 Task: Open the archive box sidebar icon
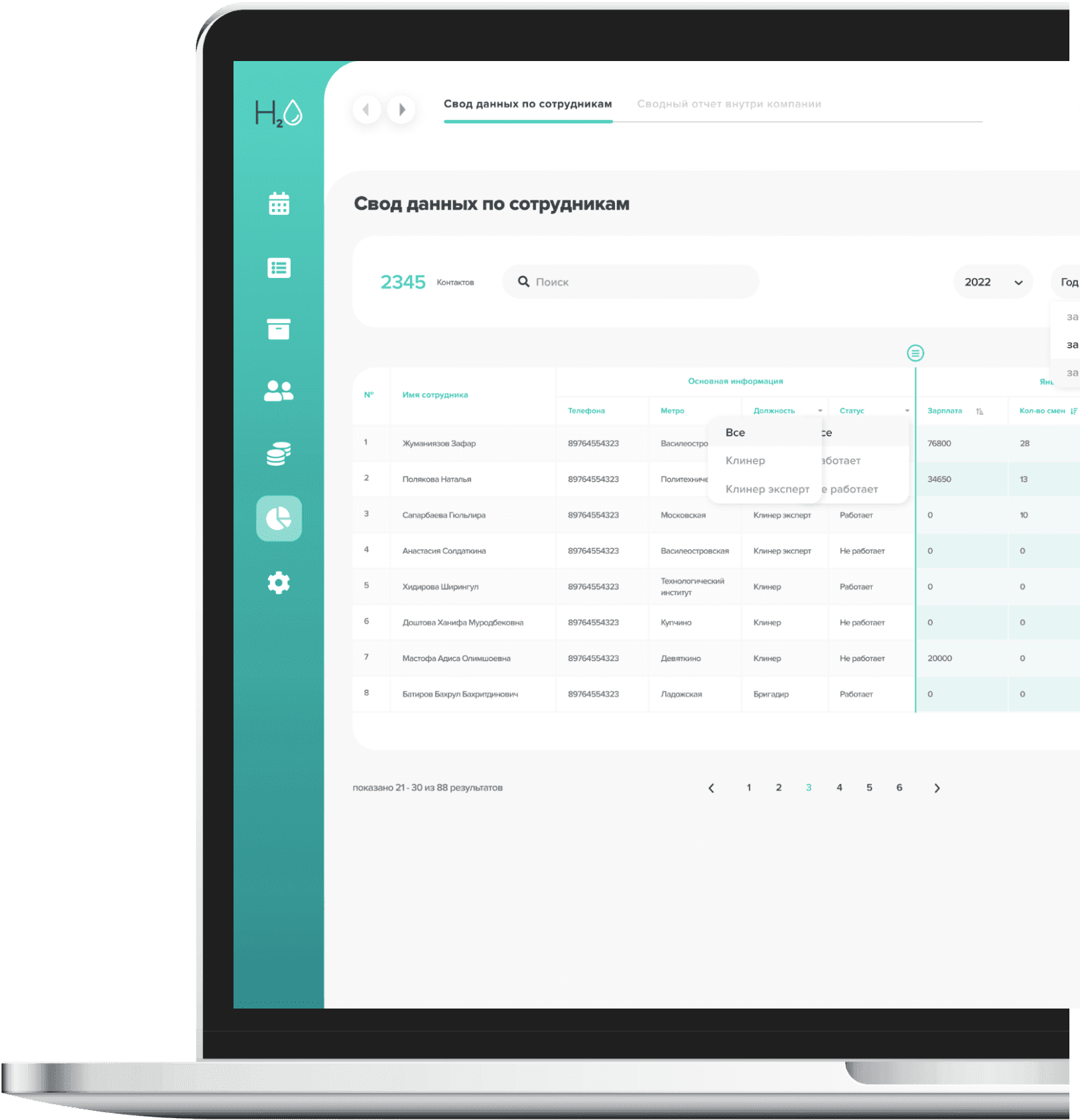[x=279, y=329]
